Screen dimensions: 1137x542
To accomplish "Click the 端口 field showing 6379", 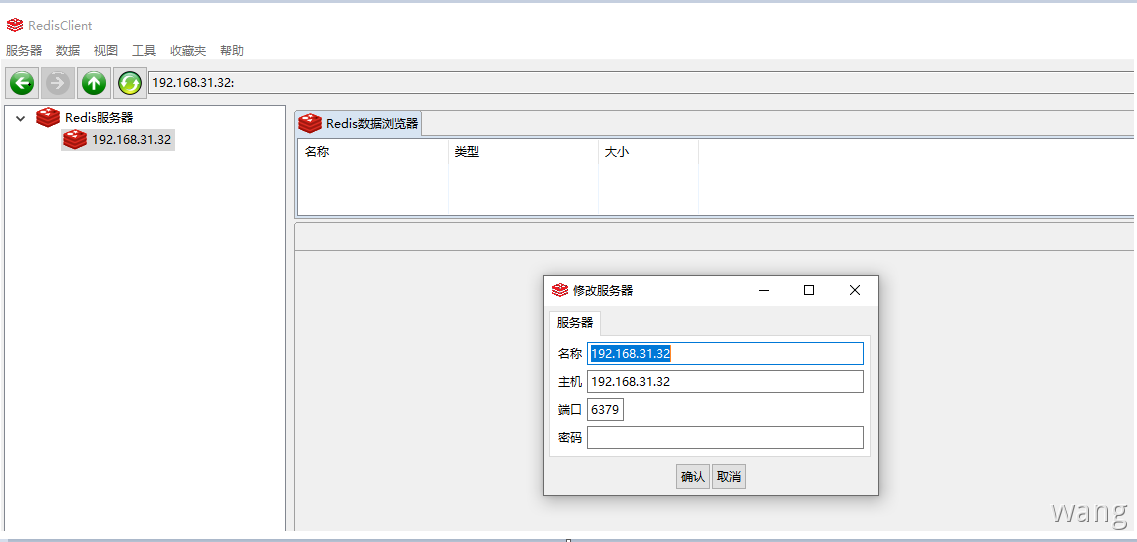I will coord(605,410).
